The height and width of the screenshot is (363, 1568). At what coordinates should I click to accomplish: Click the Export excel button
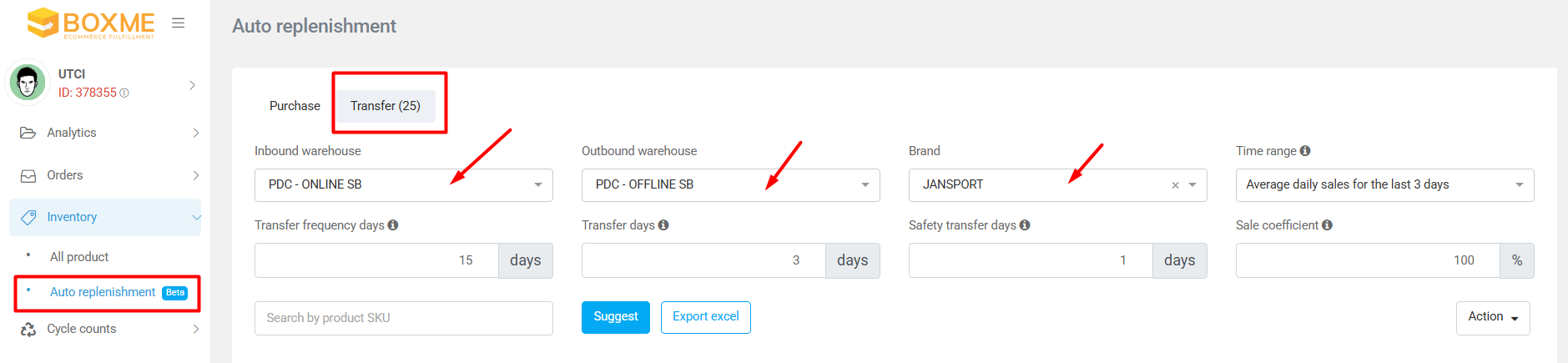pos(705,317)
